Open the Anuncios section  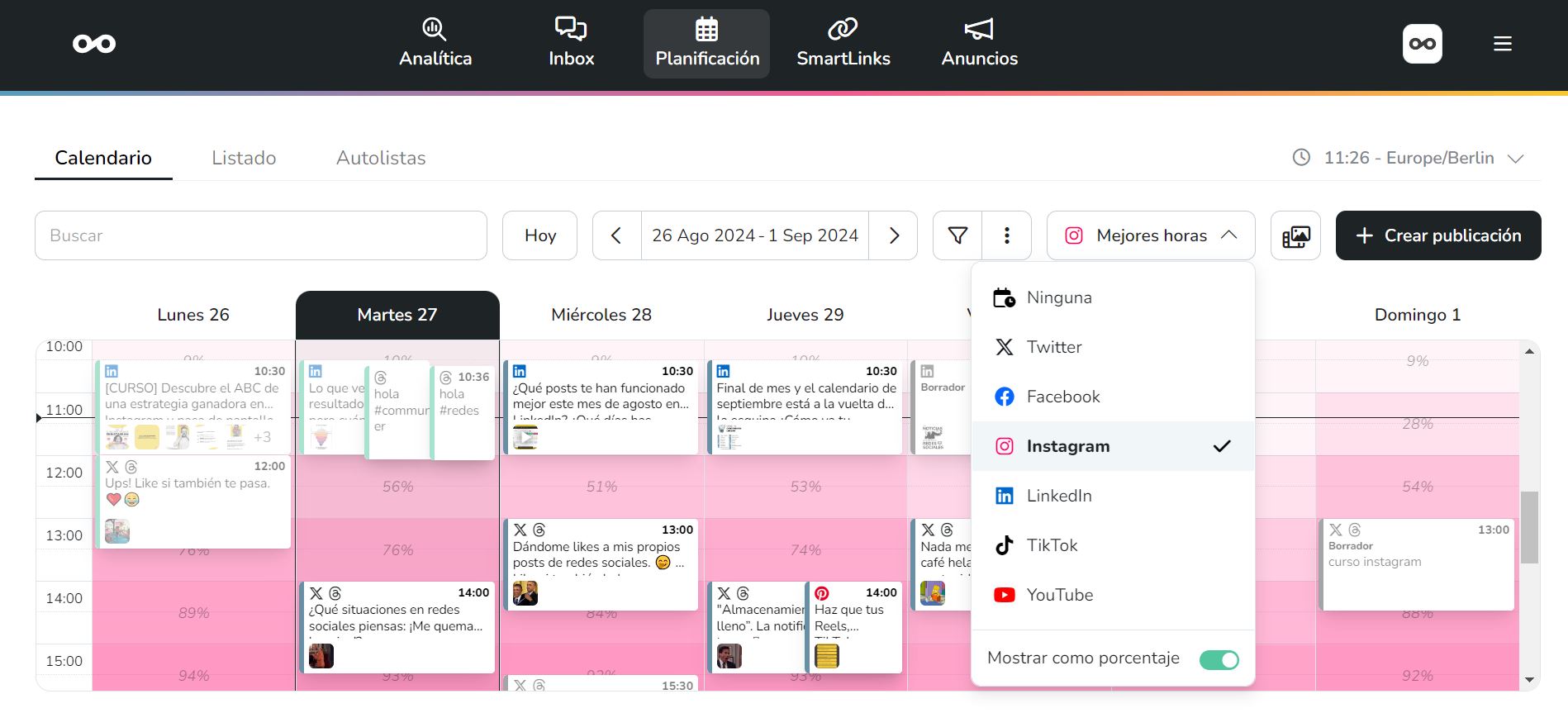(980, 44)
